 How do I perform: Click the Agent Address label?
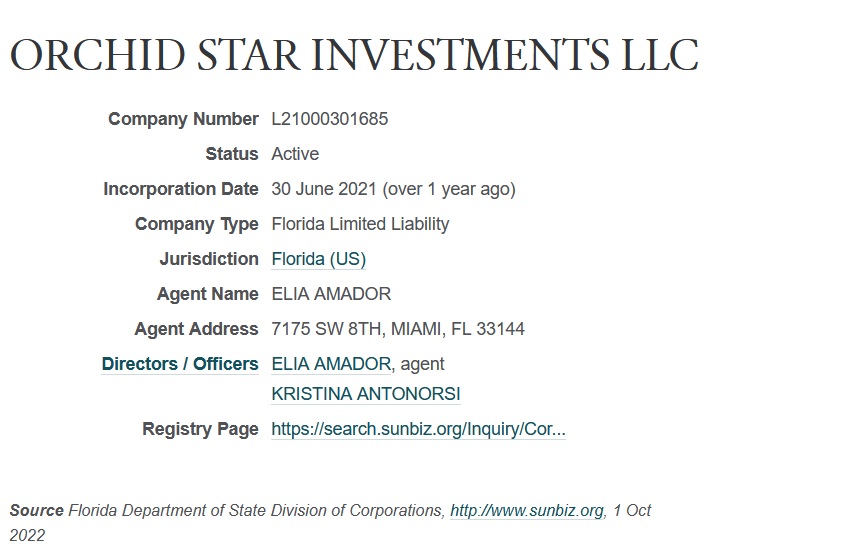(196, 329)
